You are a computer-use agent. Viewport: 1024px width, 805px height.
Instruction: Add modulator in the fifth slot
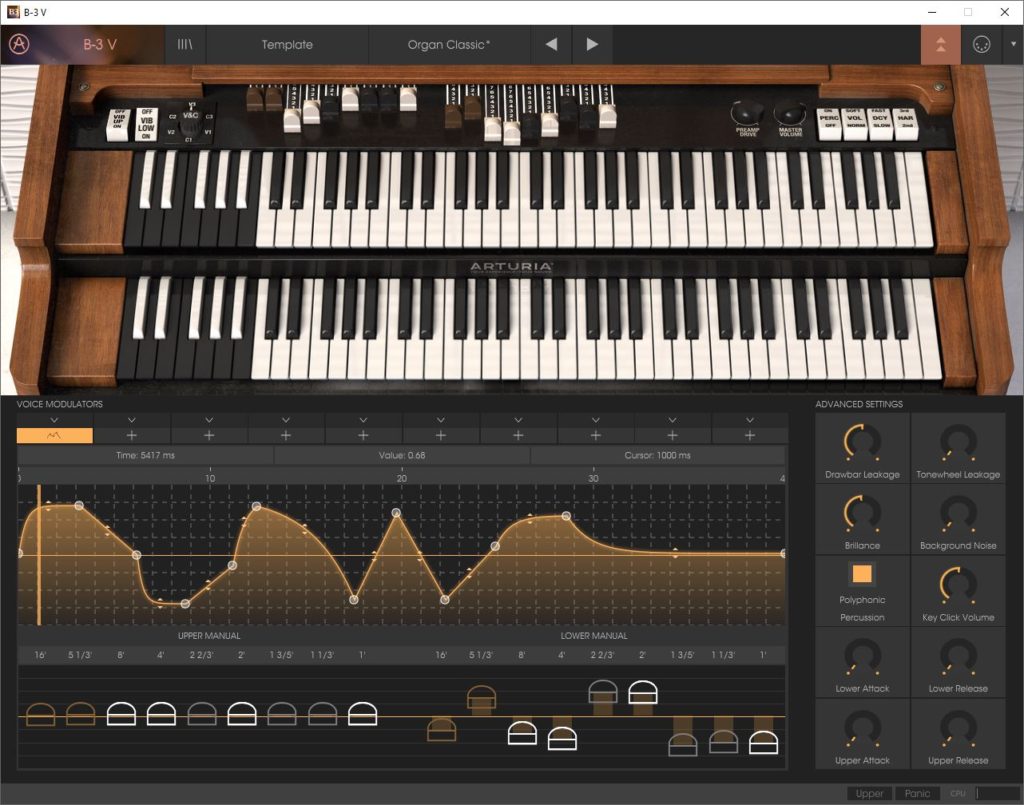coord(363,435)
